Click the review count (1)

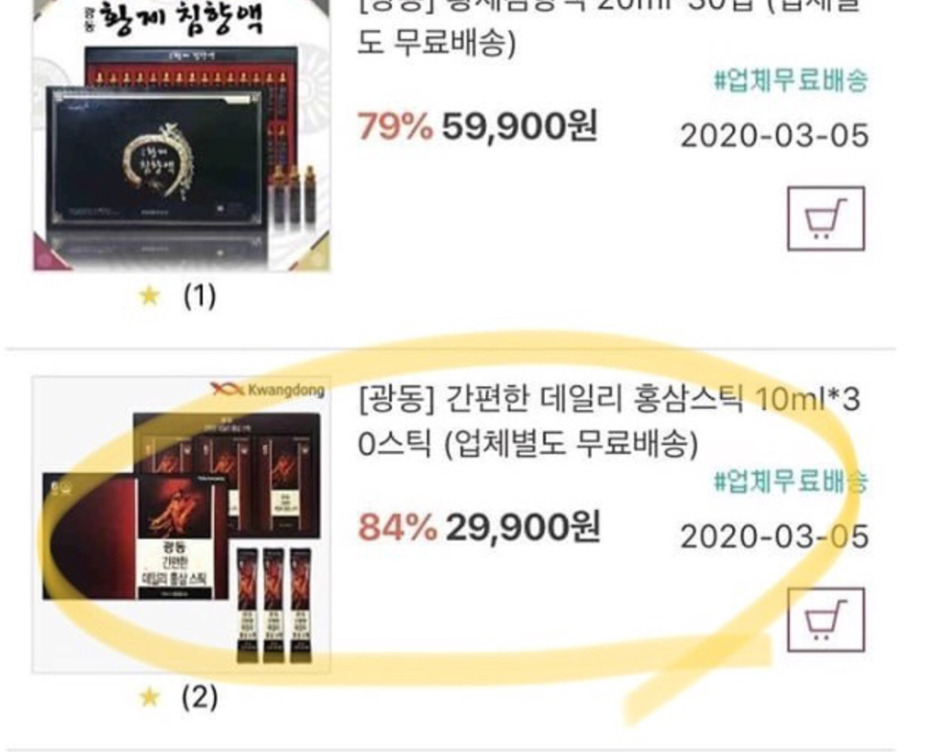tap(199, 296)
